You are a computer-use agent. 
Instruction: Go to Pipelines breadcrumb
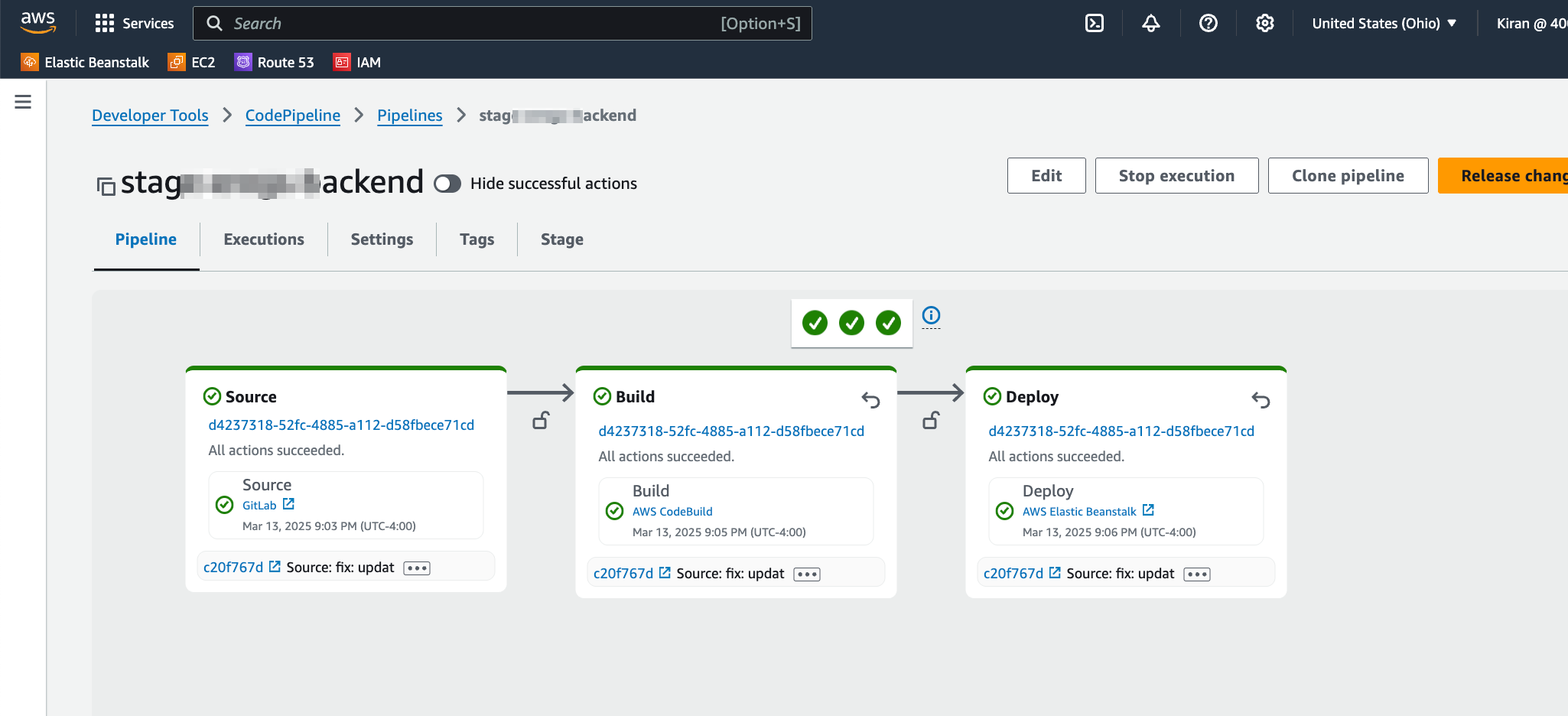[410, 115]
